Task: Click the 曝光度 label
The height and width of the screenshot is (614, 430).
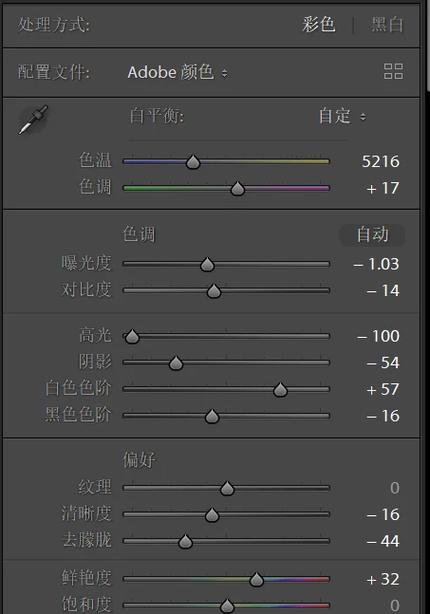Action: click(87, 264)
